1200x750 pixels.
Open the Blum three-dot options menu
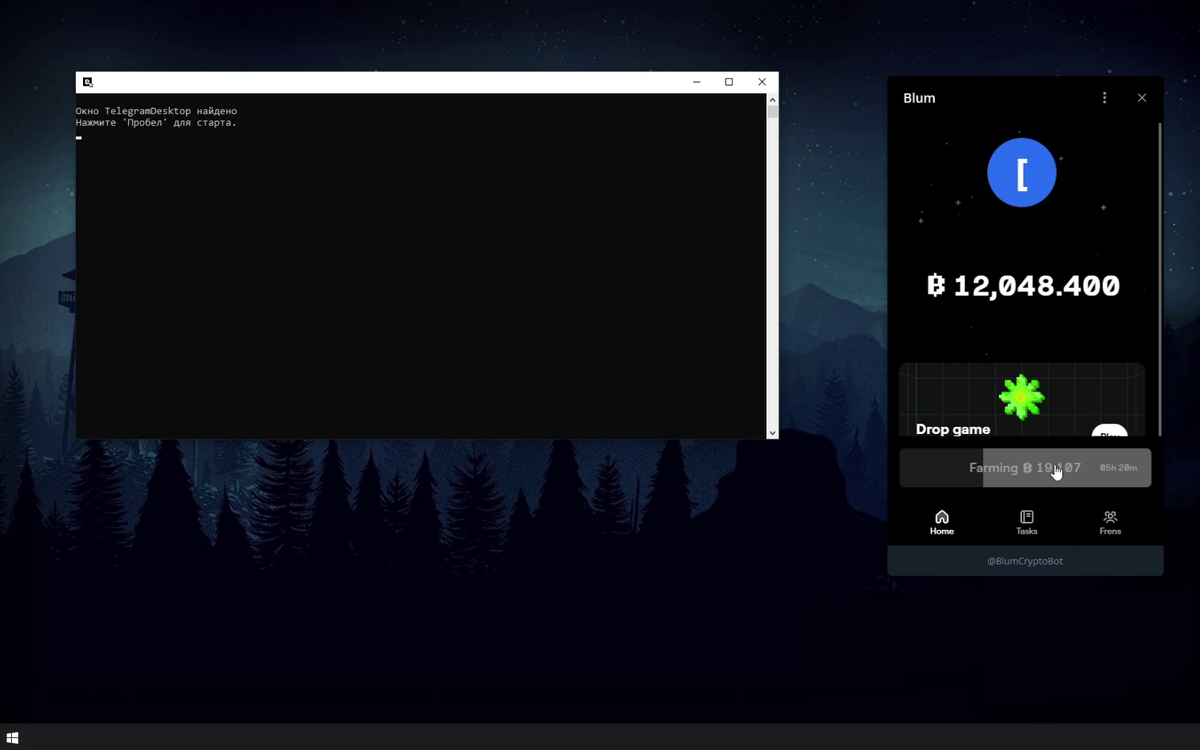click(1104, 98)
